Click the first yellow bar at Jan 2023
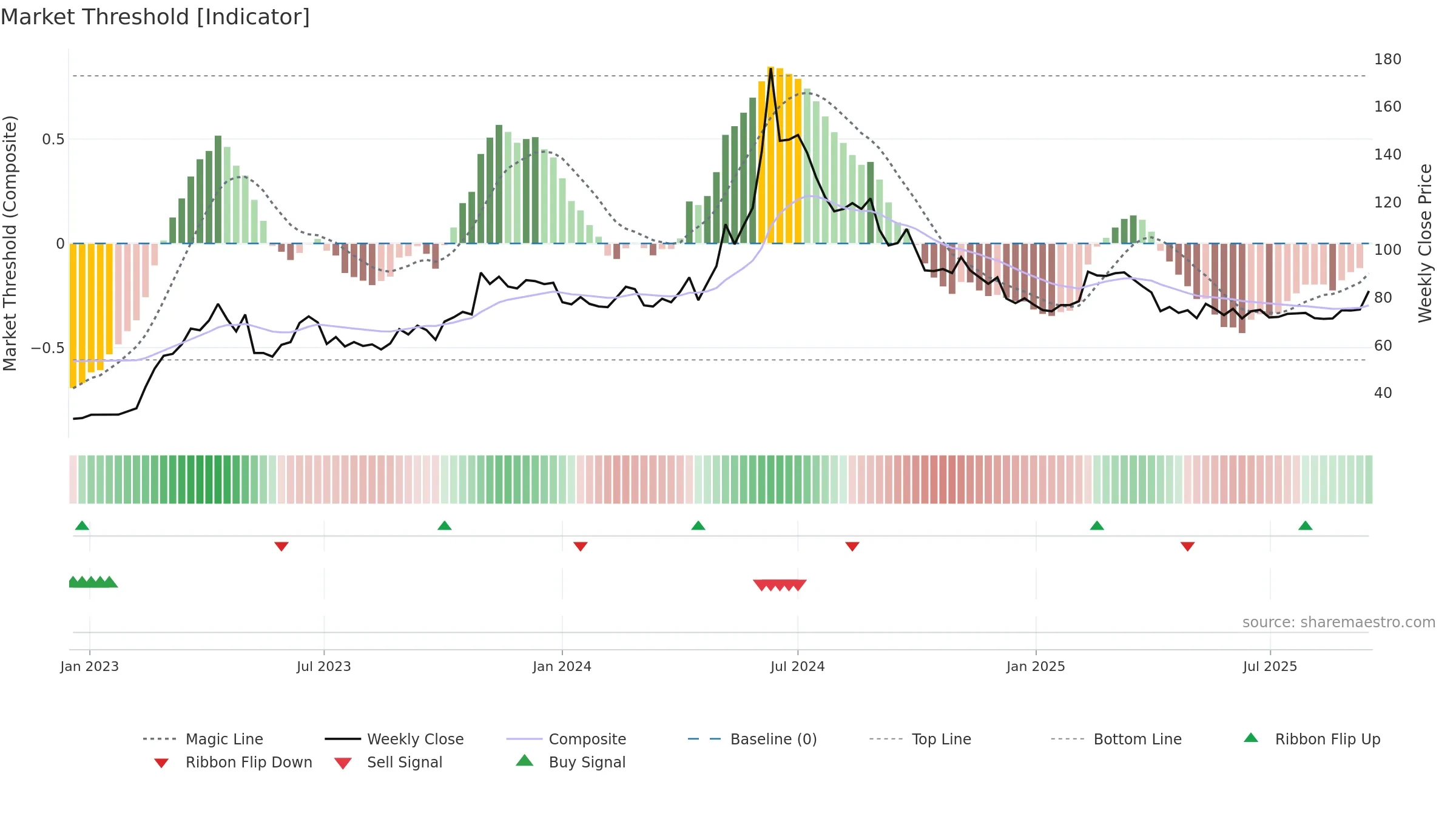Viewport: 1456px width, 819px height. pos(73,315)
